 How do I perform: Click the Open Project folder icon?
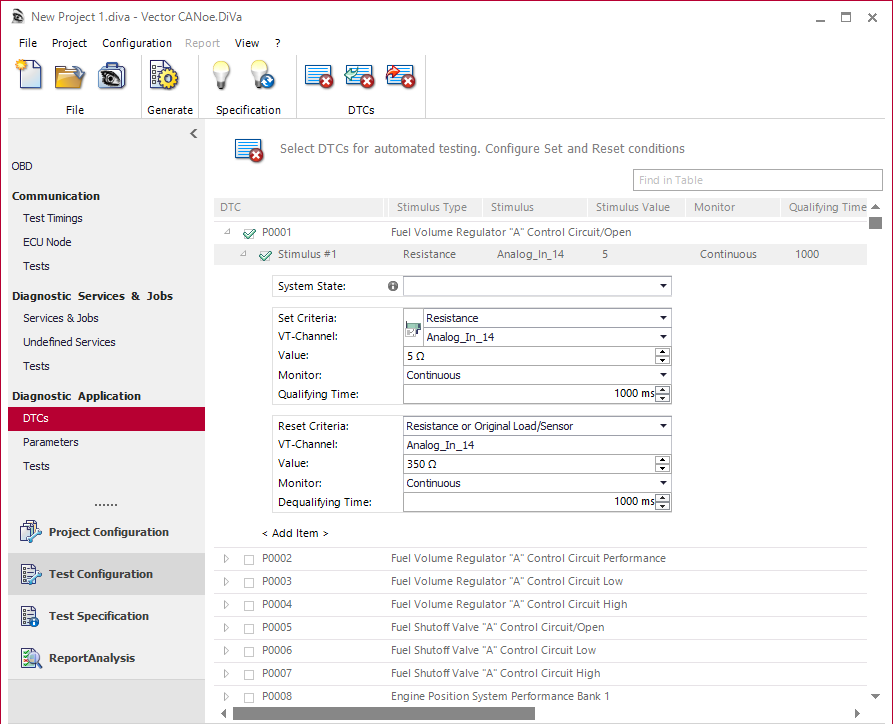[x=69, y=76]
